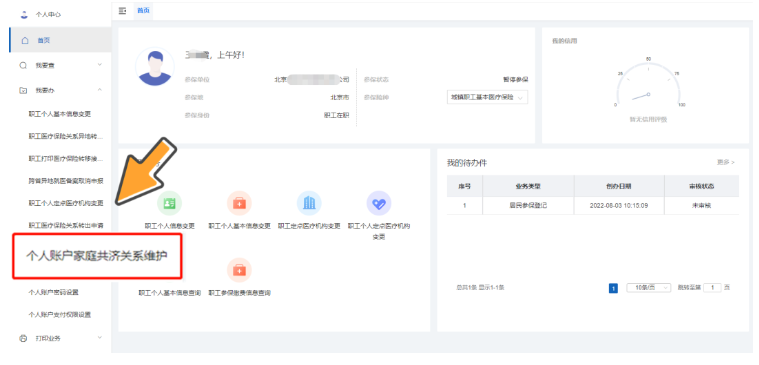Click the 个人中心 logo in the sidebar

click(24, 15)
